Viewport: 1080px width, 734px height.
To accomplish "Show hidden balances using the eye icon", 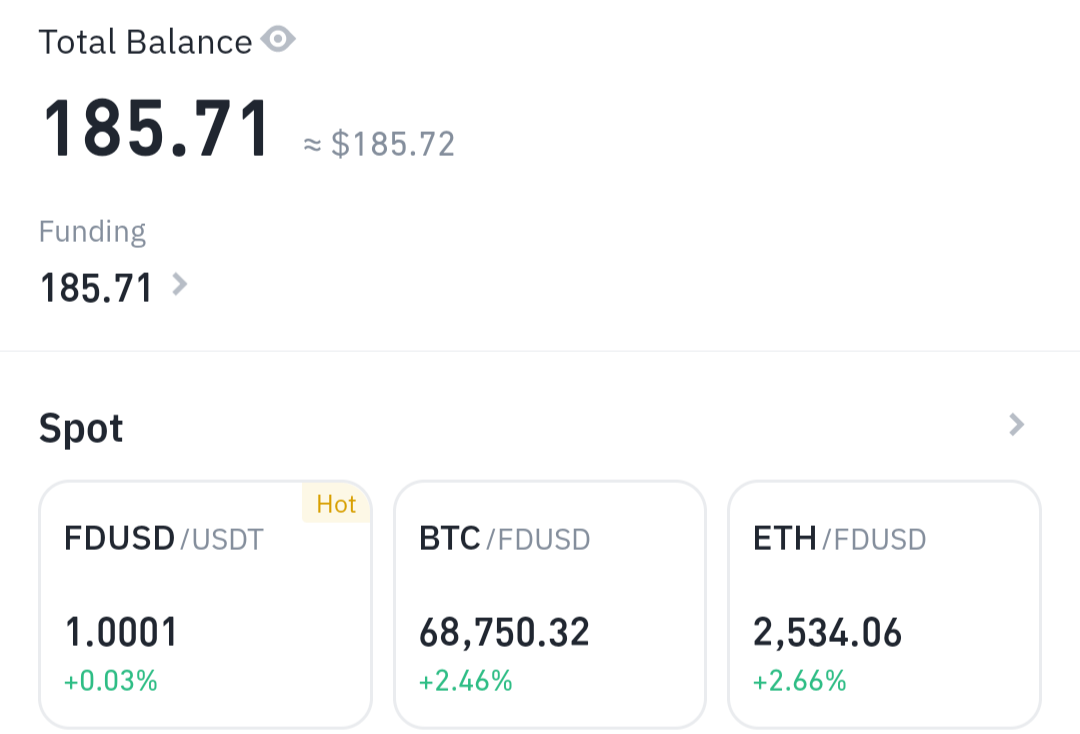I will click(277, 40).
